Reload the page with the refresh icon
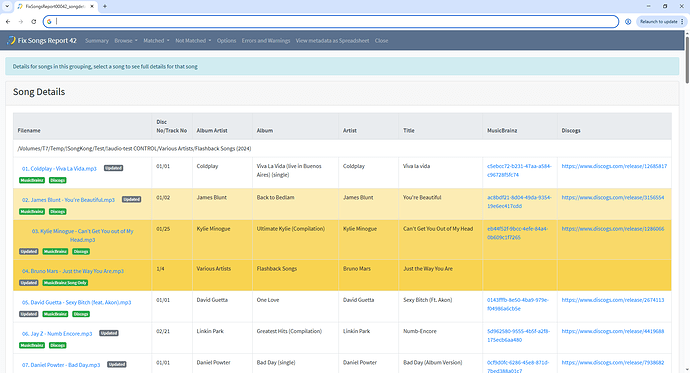 coord(33,22)
